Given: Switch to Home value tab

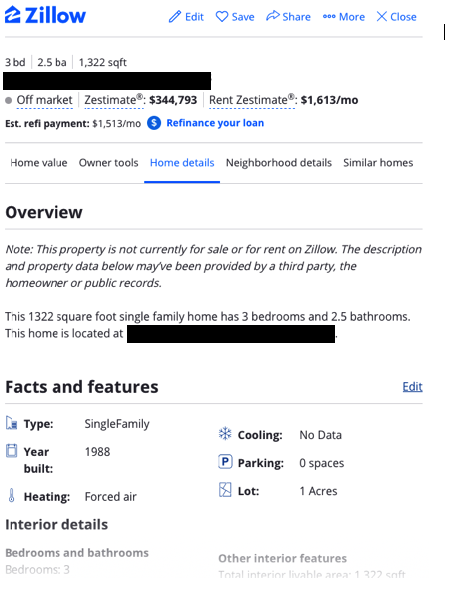Looking at the screenshot, I should (x=39, y=163).
